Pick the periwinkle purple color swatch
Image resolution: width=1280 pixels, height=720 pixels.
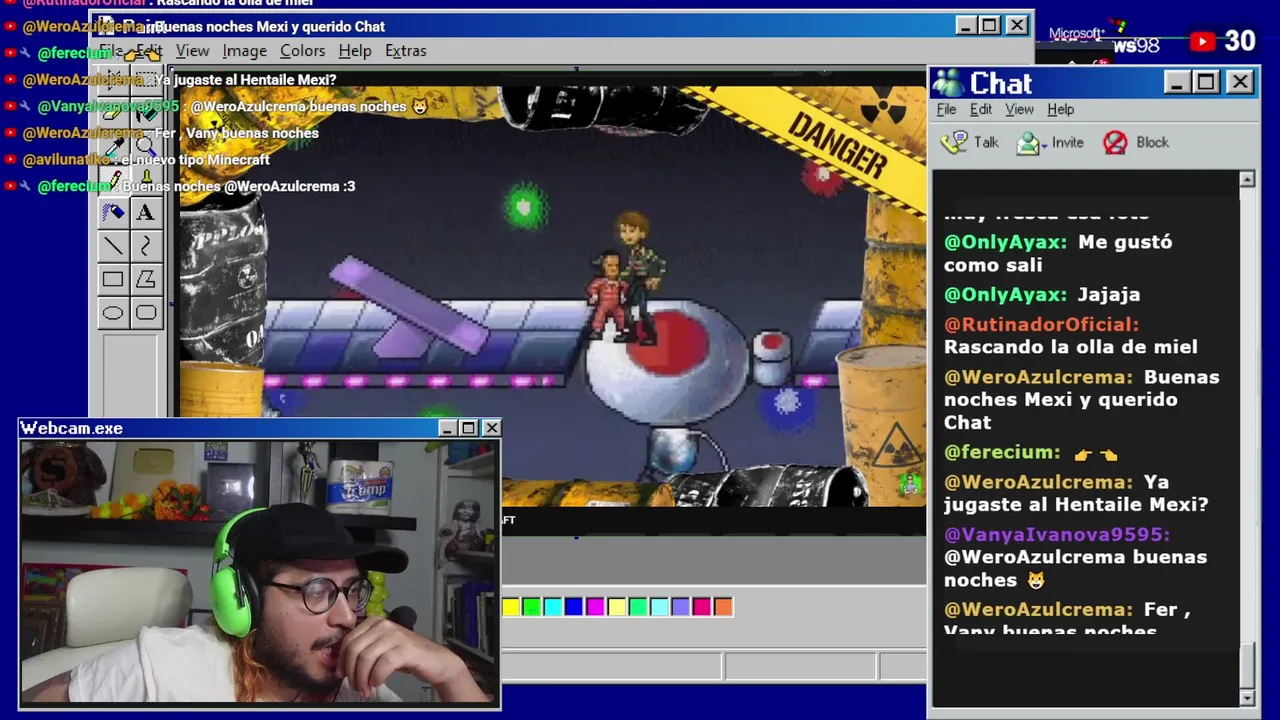click(x=680, y=607)
